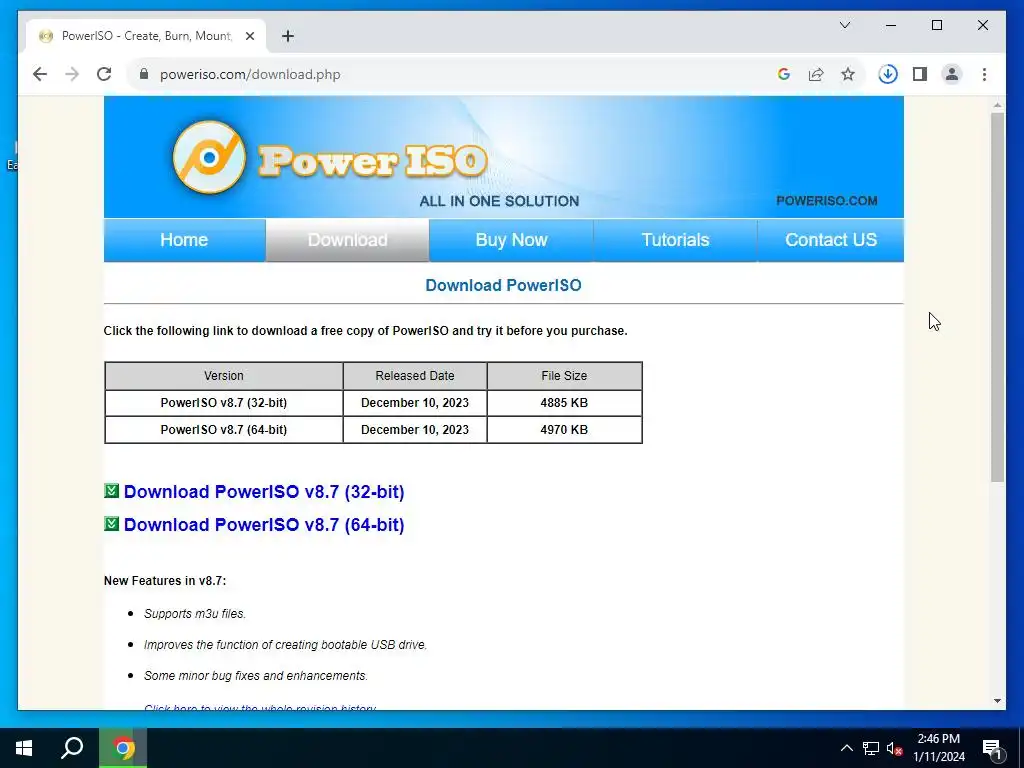View site info via the padlock icon

click(x=144, y=74)
